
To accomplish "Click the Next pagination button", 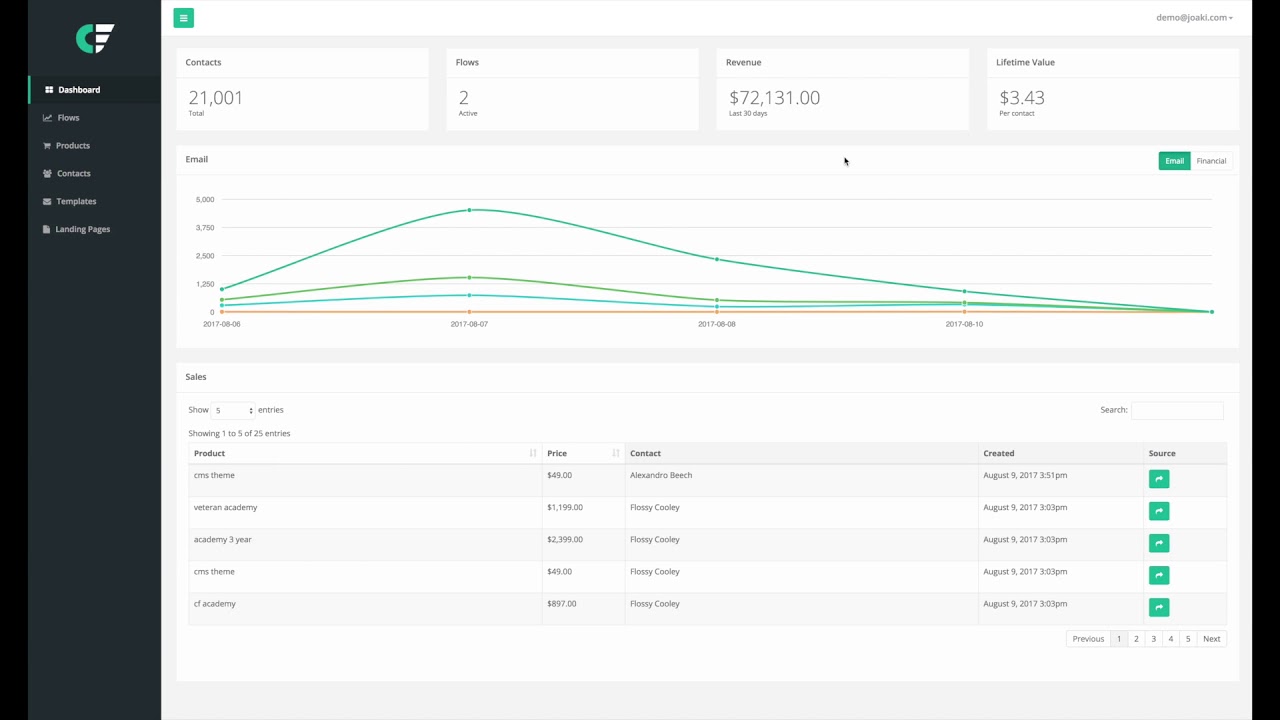I will coord(1211,639).
